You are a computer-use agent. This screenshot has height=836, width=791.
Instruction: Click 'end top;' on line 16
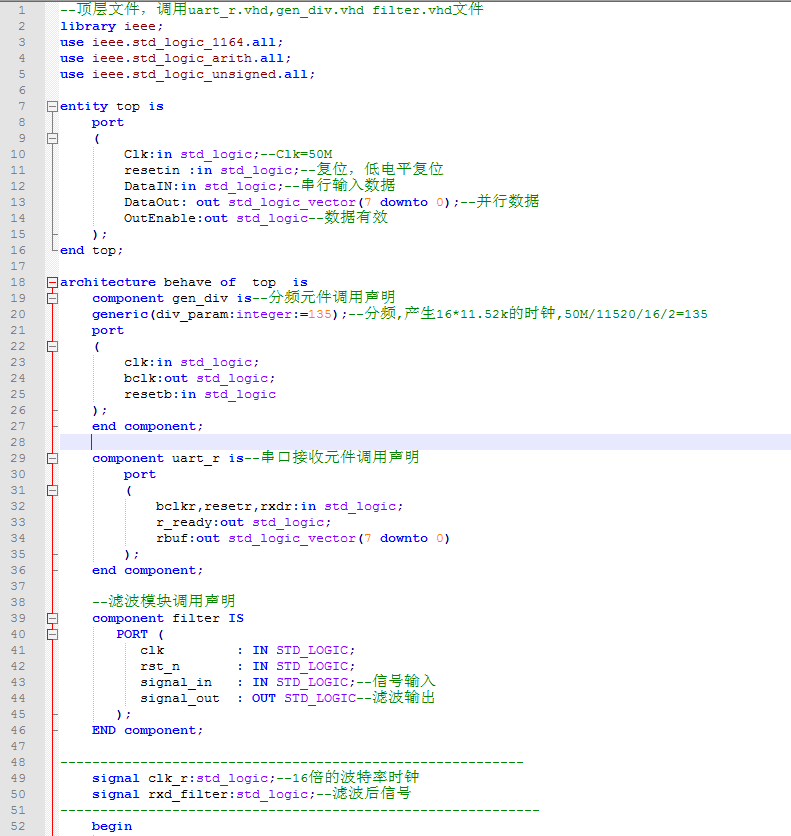click(x=92, y=250)
